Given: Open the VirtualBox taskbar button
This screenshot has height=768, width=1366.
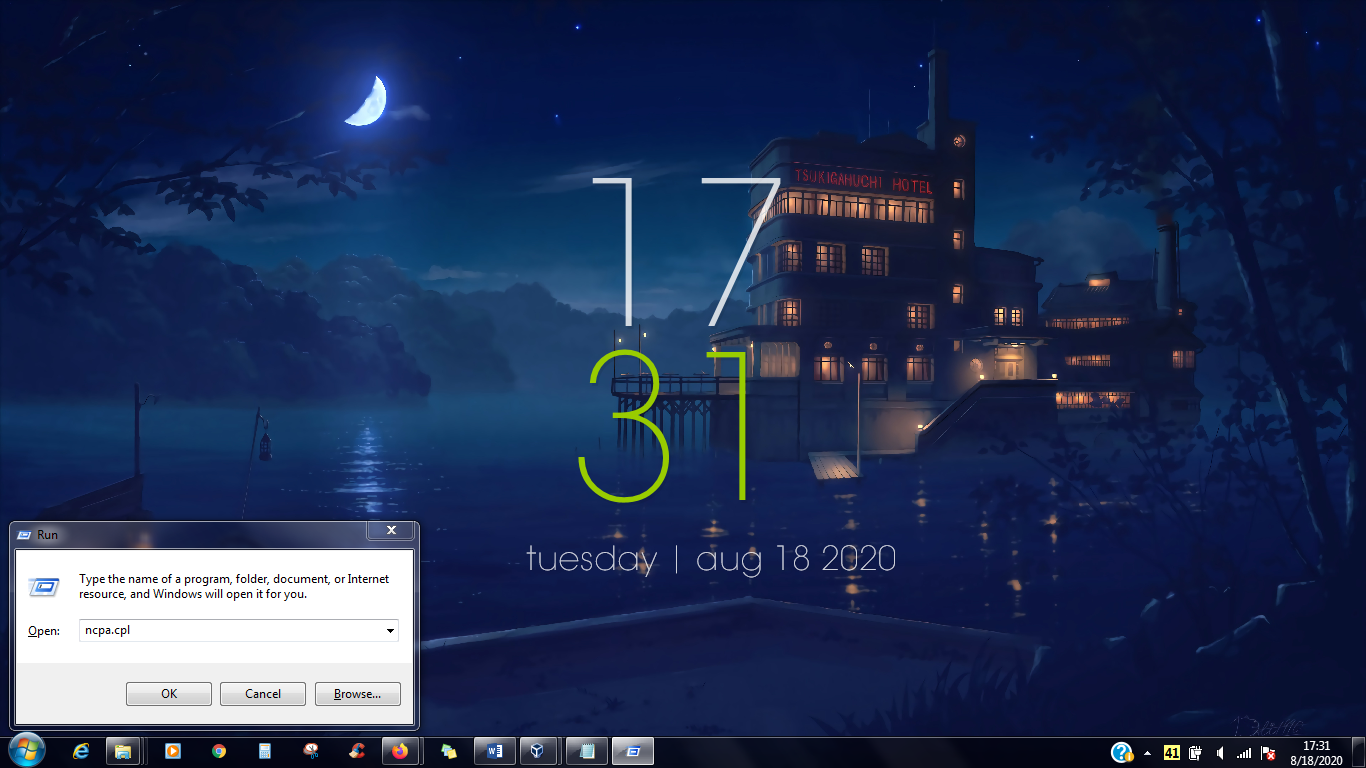Looking at the screenshot, I should coord(538,751).
